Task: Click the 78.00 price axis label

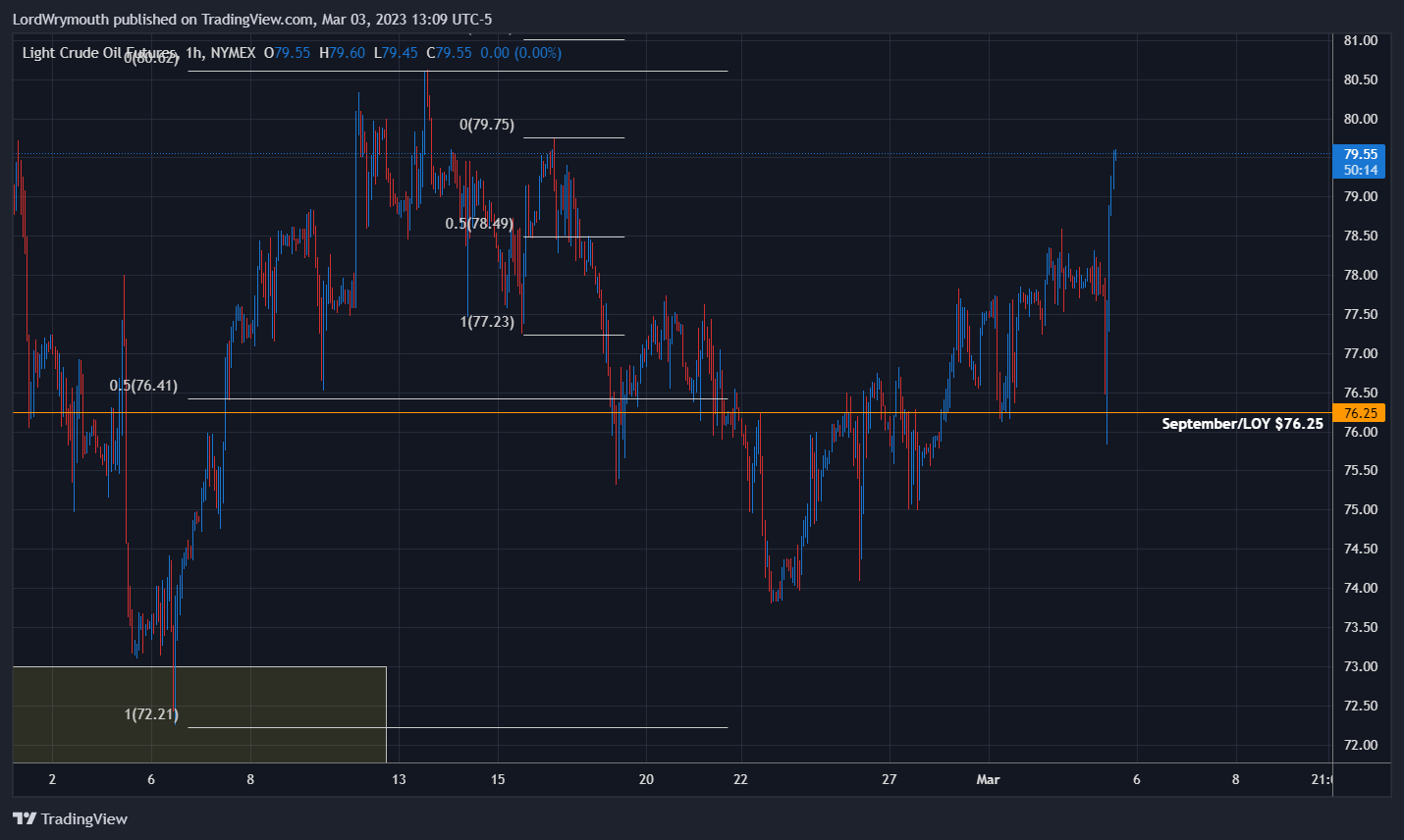Action: pos(1361,275)
